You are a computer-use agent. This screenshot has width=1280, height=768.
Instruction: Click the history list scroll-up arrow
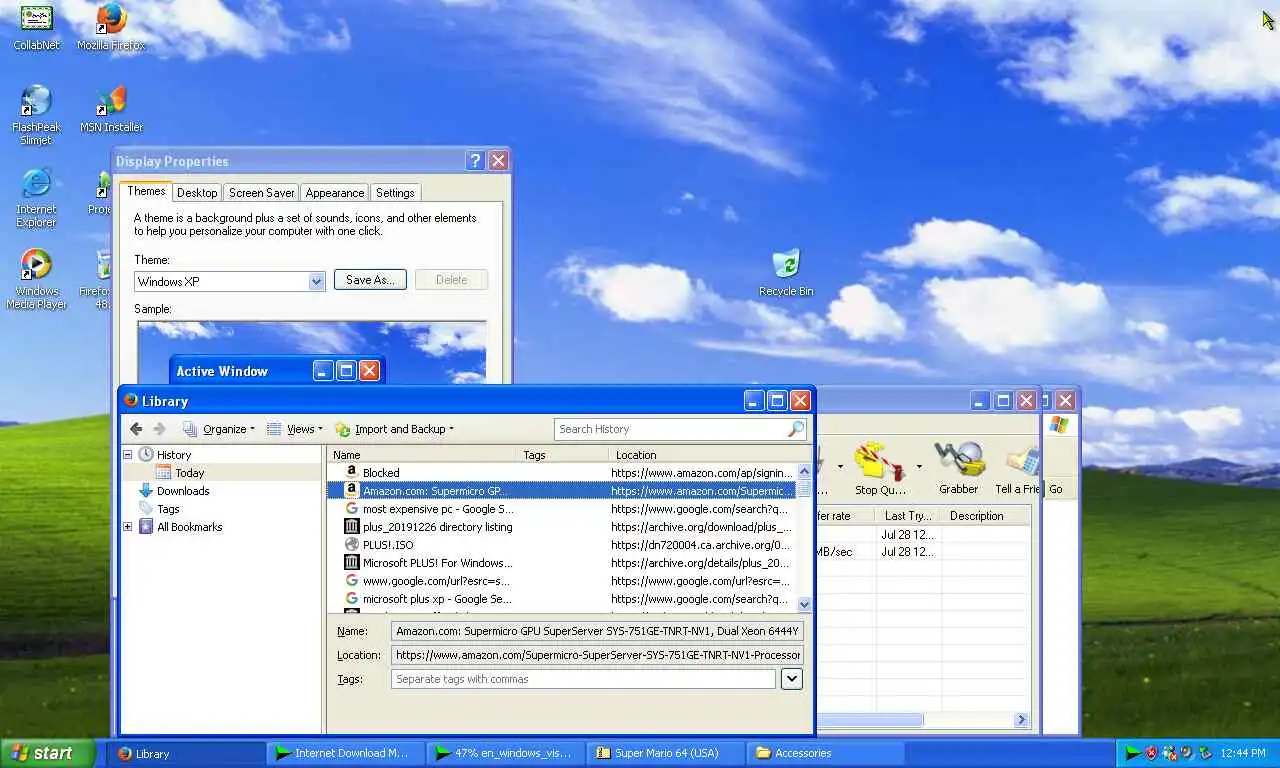coord(804,471)
